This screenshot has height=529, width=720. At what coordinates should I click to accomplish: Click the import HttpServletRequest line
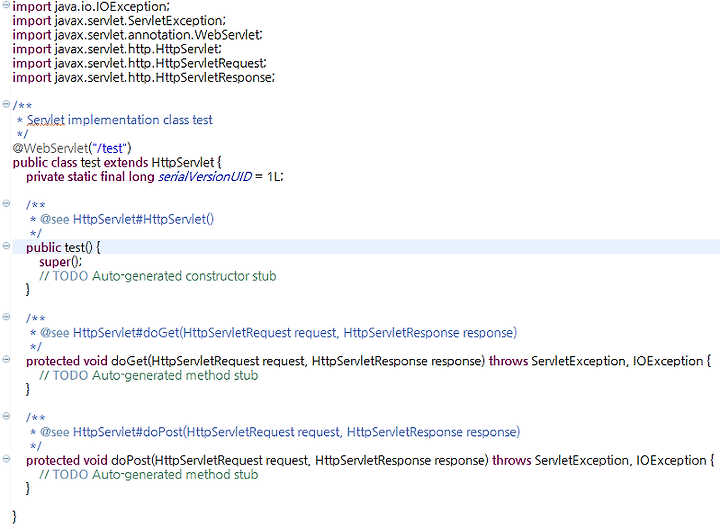pyautogui.click(x=139, y=63)
